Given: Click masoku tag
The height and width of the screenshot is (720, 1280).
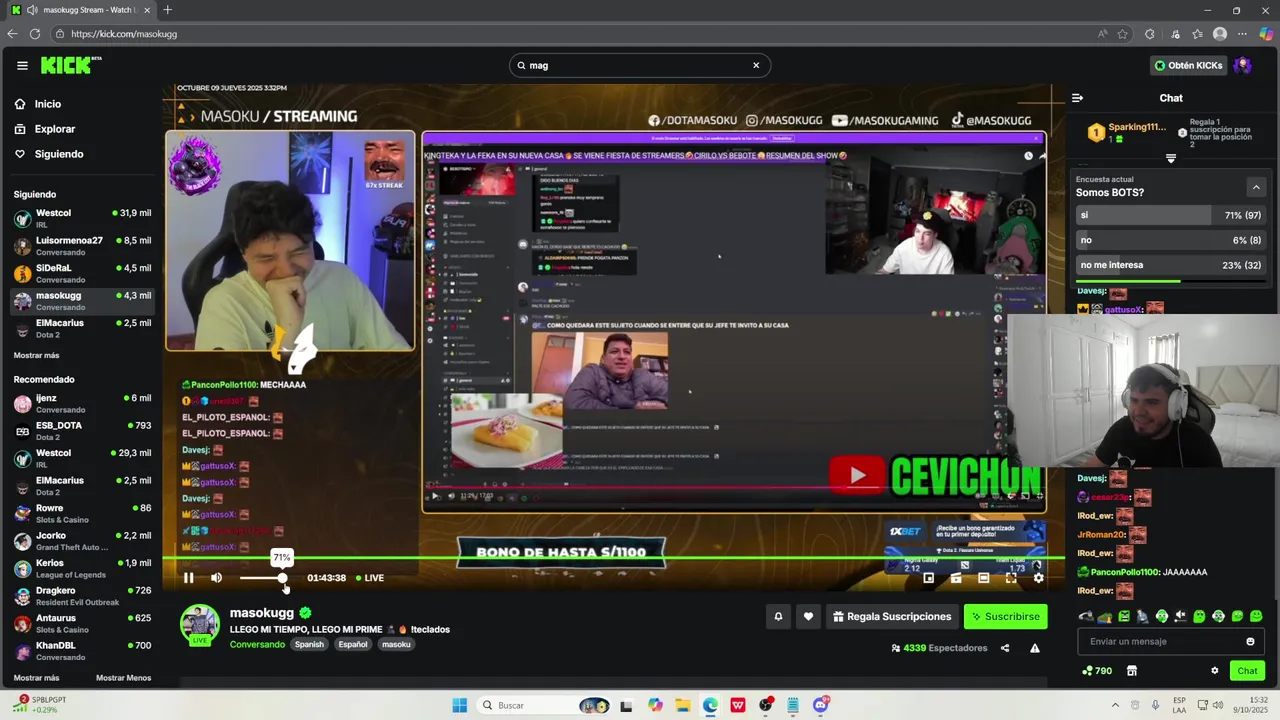Looking at the screenshot, I should (x=396, y=644).
